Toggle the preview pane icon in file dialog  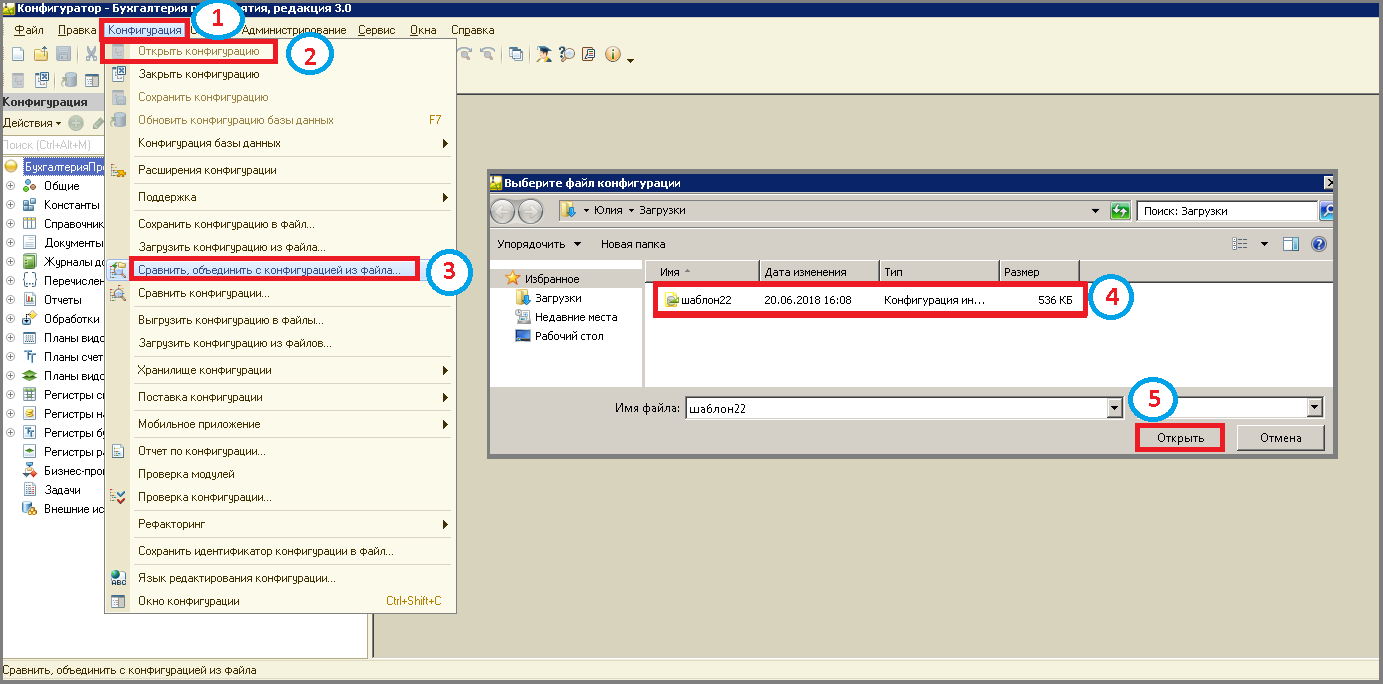(x=1291, y=244)
